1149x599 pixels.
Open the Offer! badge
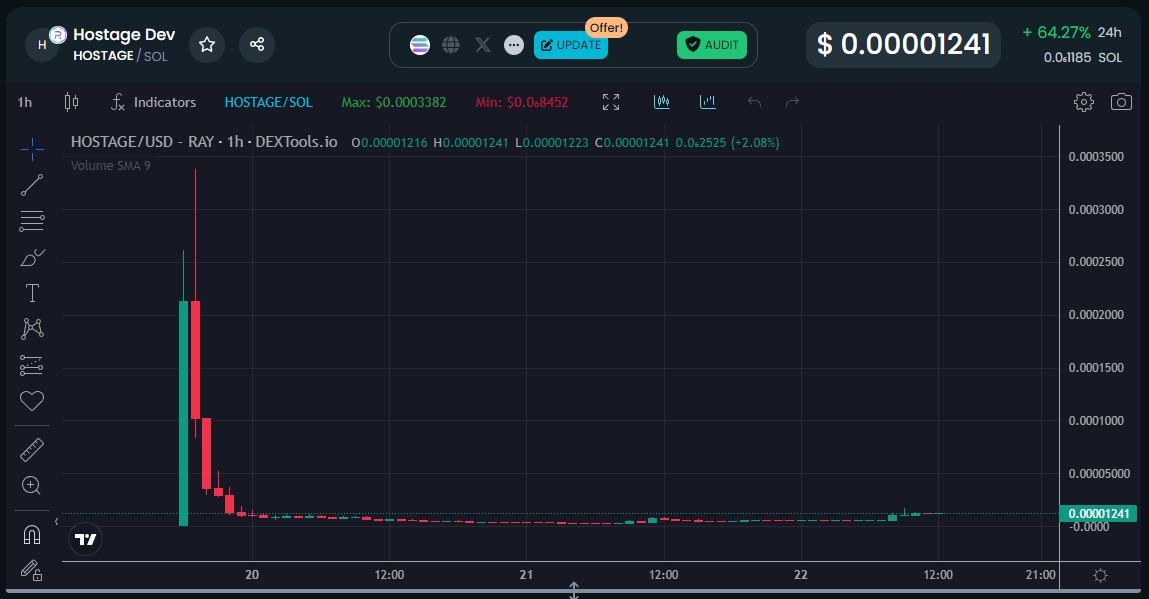[606, 28]
